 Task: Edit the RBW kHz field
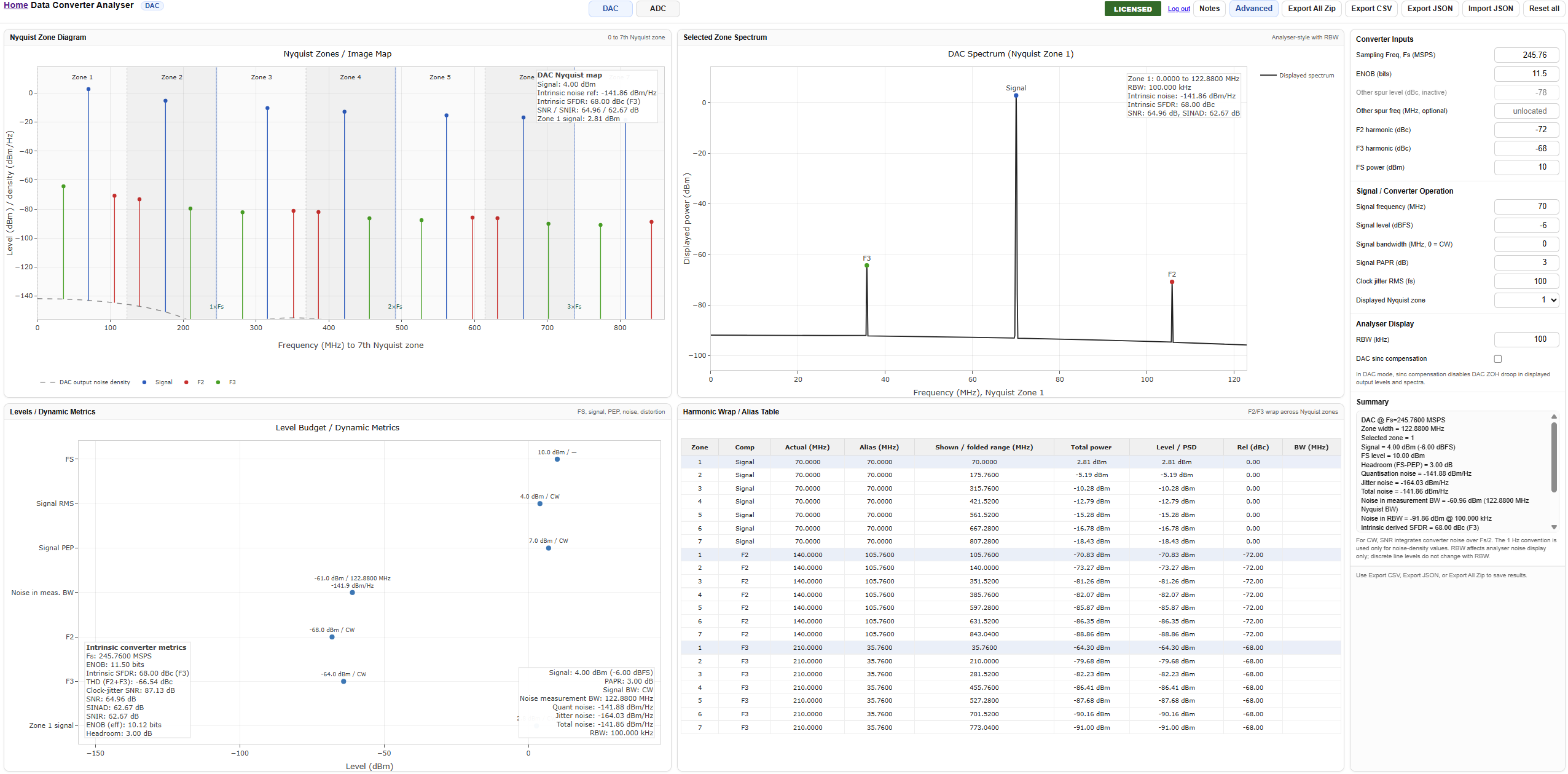(x=1526, y=339)
